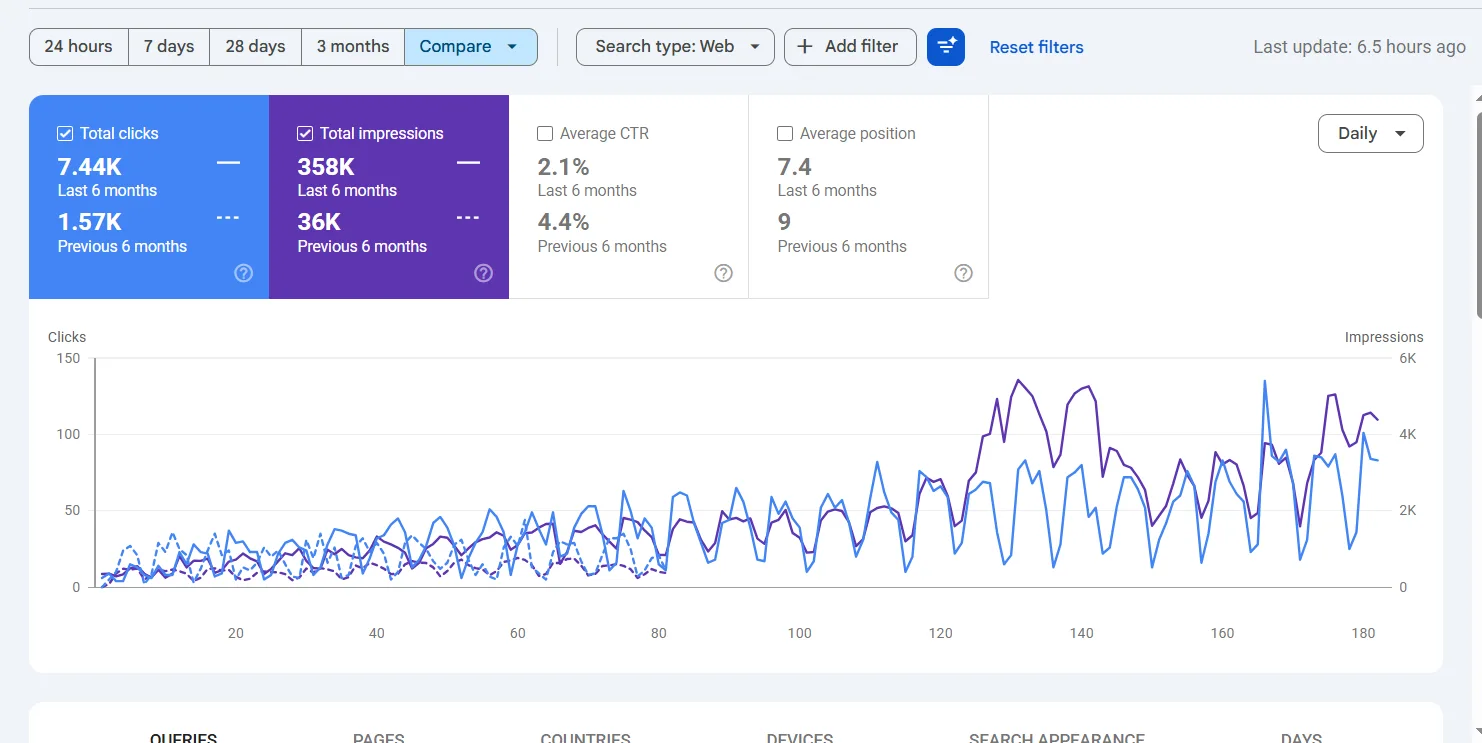
Task: Select the 3 months date range
Action: (353, 47)
